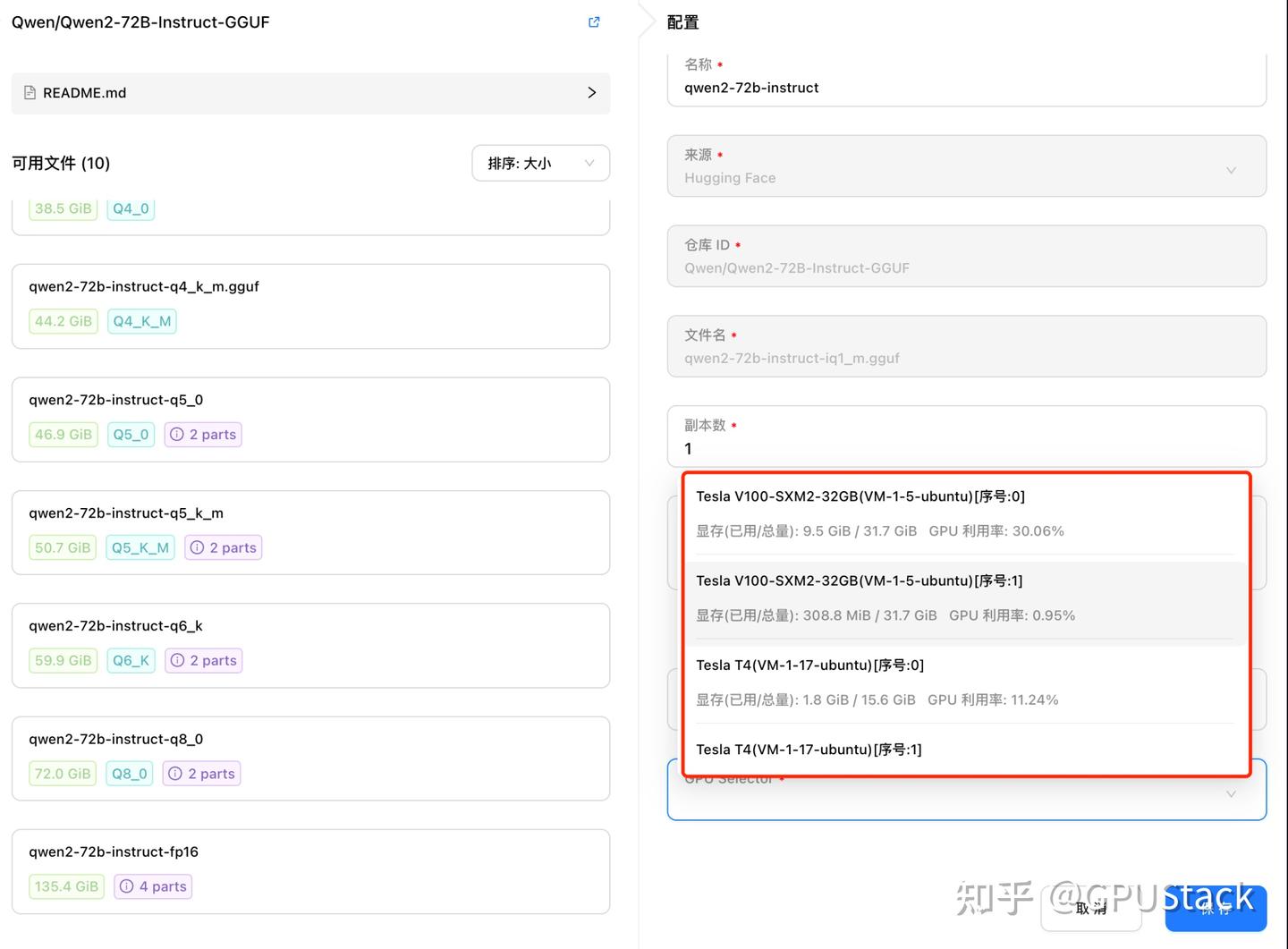The image size is (1288, 949).
Task: Select the qwen2-72b-instruct-q8_0 file
Action: point(310,758)
